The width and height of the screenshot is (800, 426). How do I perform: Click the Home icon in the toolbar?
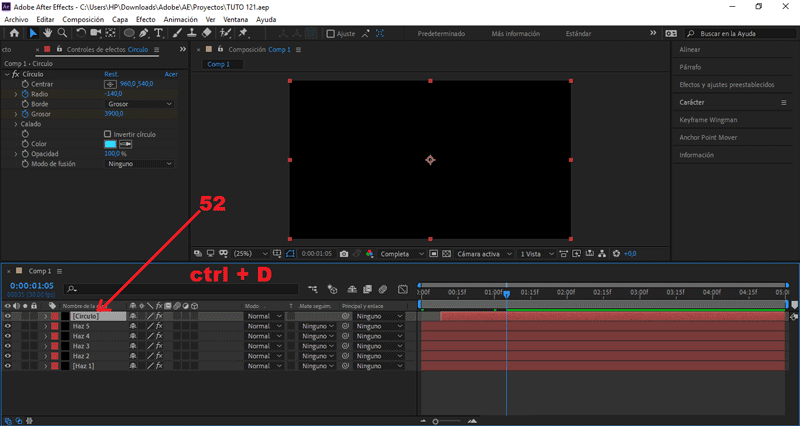click(x=14, y=32)
